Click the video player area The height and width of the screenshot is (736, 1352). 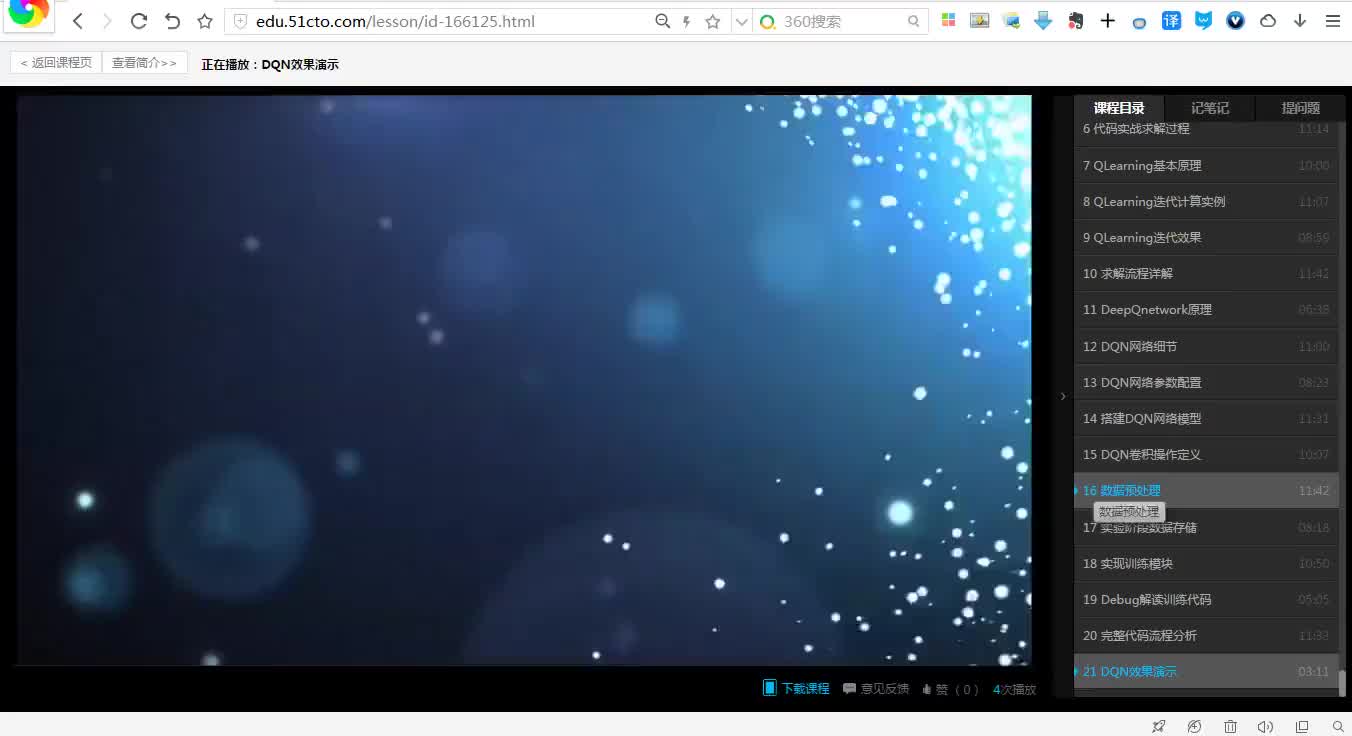click(523, 380)
